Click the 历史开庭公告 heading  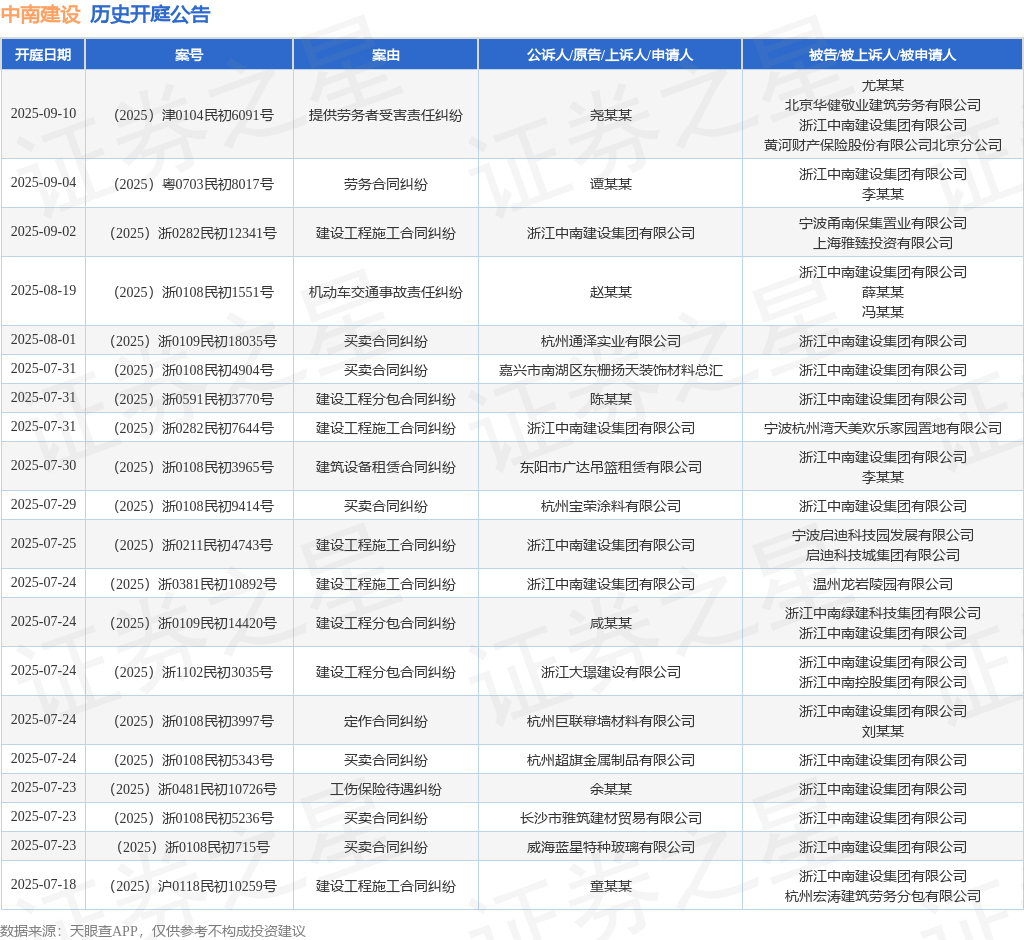tap(150, 14)
